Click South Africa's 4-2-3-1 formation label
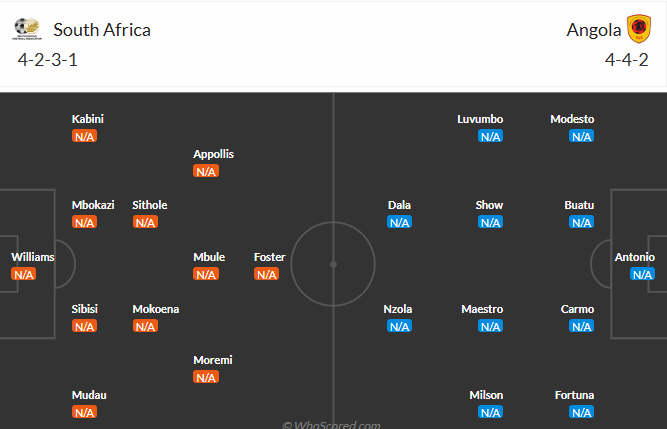Screen dimensions: 667x429 click(48, 59)
